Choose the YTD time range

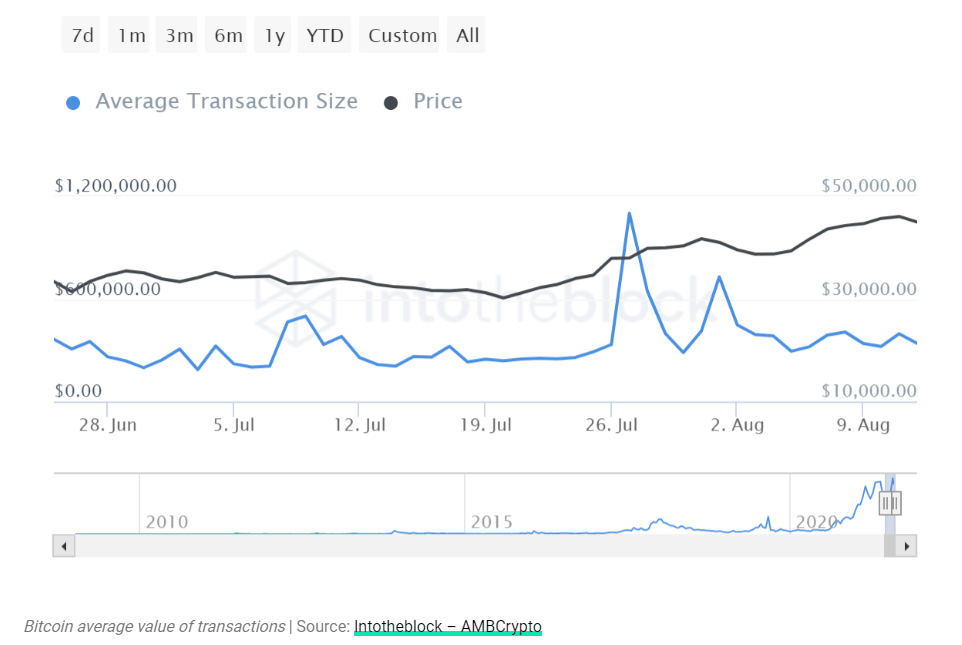(x=325, y=36)
